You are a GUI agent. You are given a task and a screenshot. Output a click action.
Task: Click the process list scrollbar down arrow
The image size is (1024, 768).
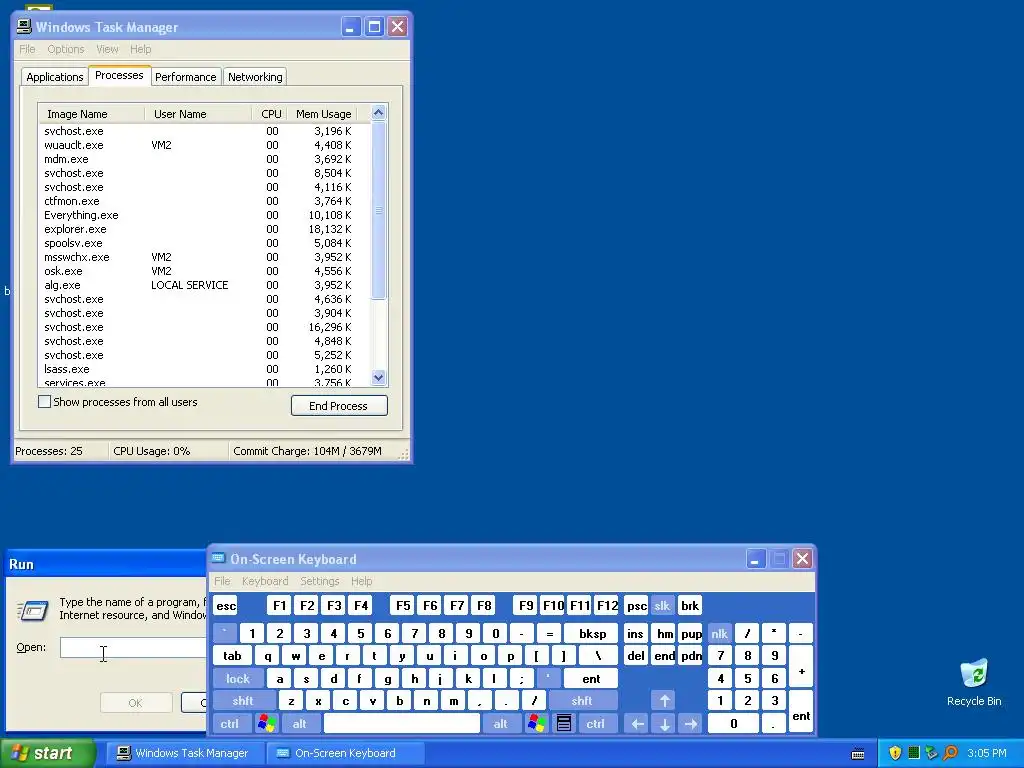pos(378,377)
